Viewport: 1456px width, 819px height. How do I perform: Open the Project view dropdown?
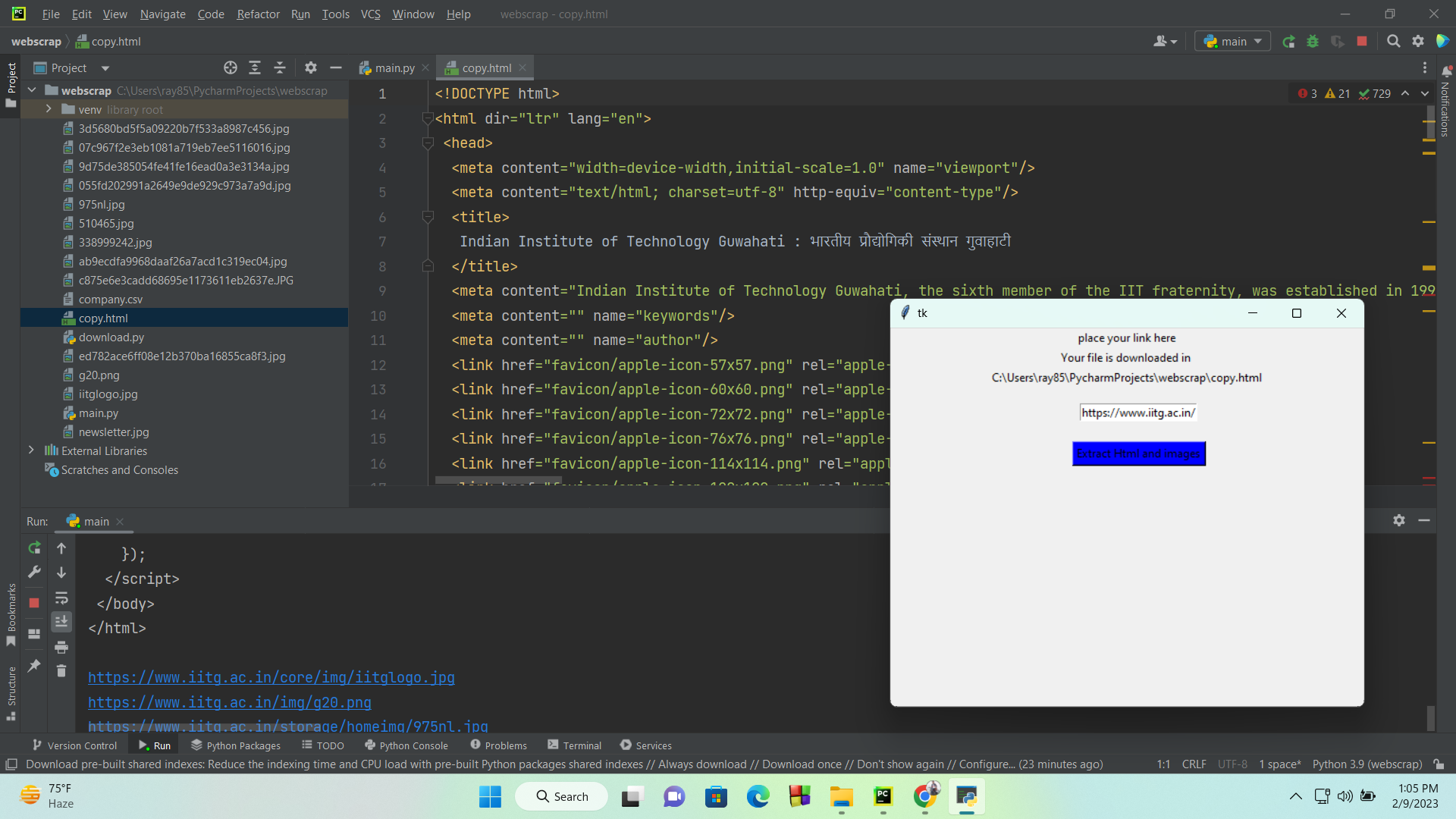105,68
